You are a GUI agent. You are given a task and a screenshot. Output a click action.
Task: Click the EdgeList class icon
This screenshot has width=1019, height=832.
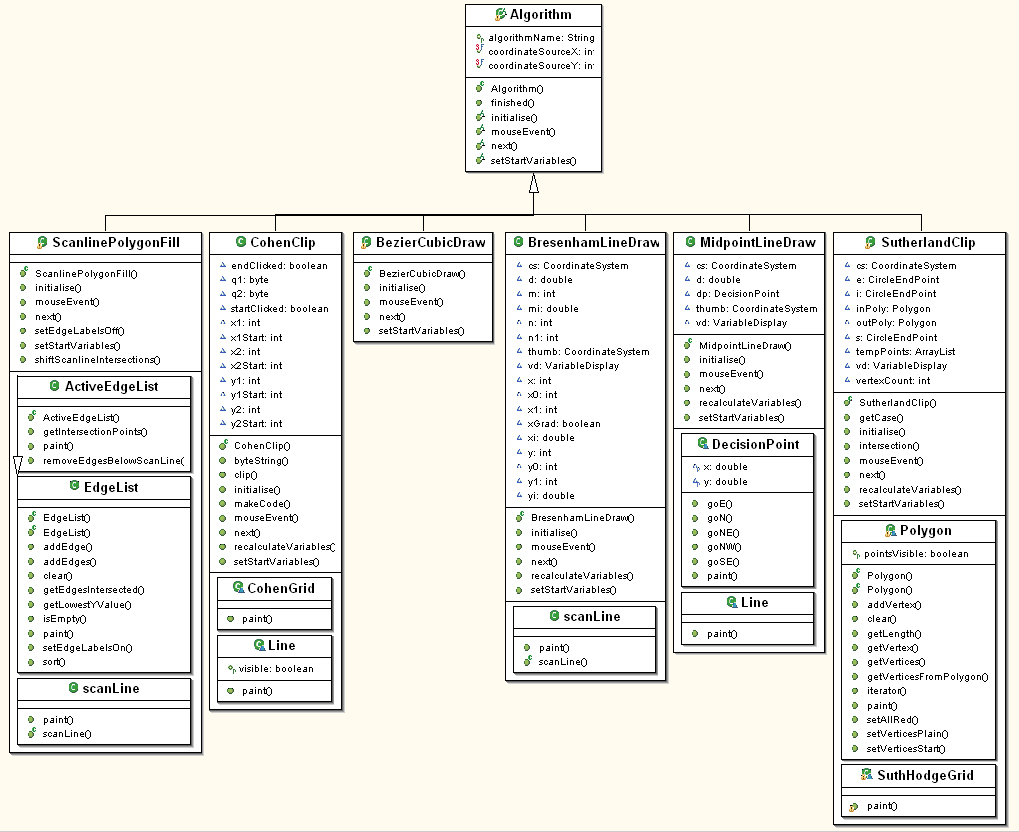tap(74, 486)
